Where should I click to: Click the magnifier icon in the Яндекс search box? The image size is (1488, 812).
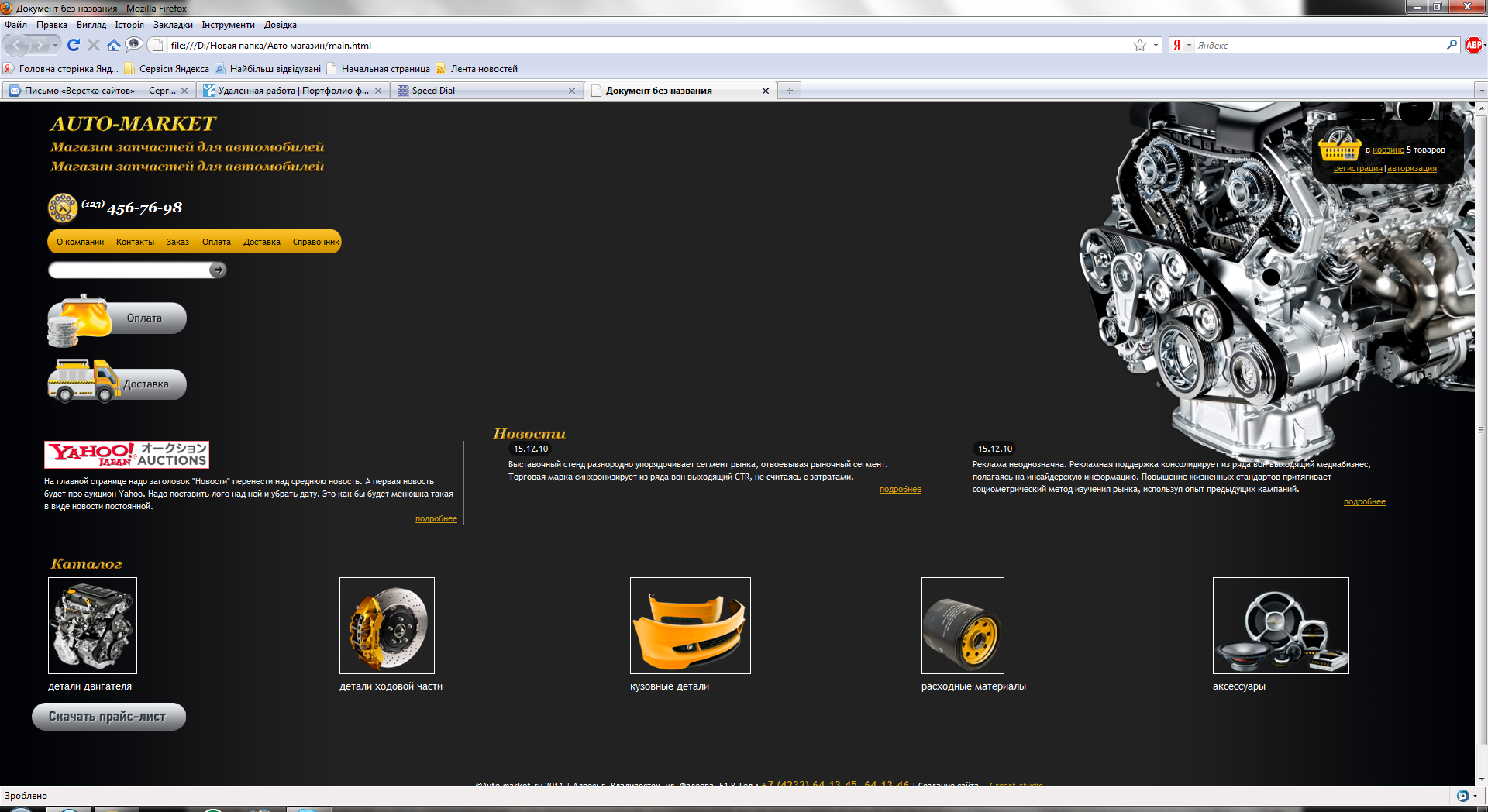tap(1452, 45)
